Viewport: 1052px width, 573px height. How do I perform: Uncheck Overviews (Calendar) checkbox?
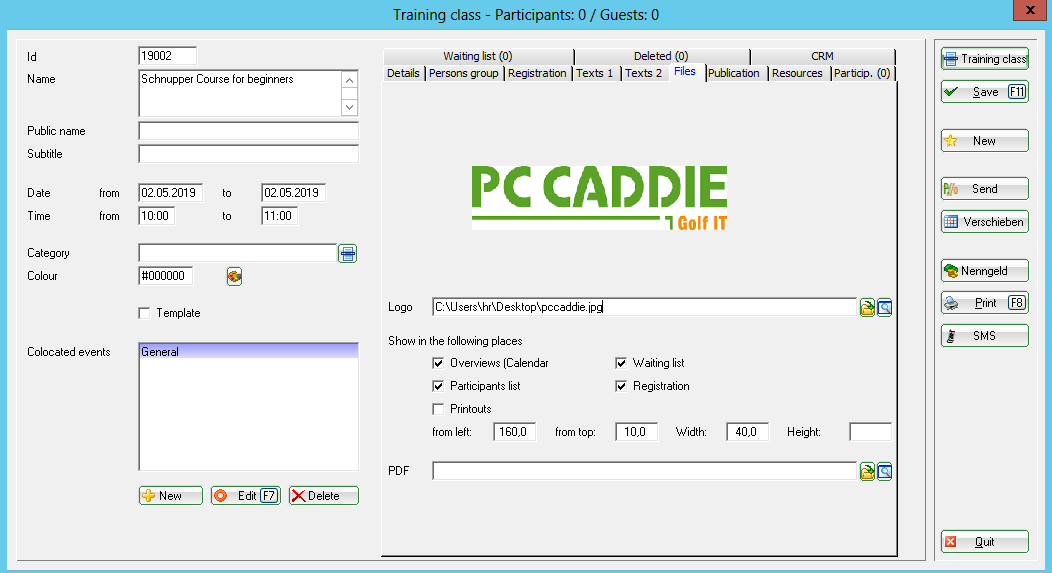(x=438, y=363)
